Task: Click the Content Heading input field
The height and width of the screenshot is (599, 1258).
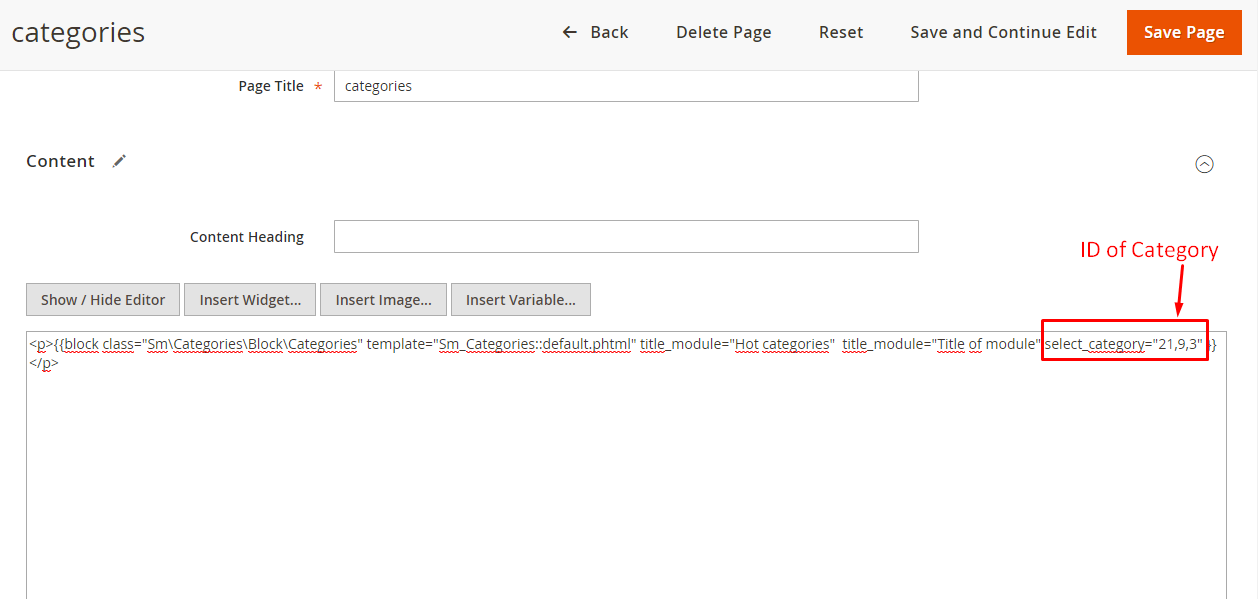Action: pyautogui.click(x=626, y=236)
